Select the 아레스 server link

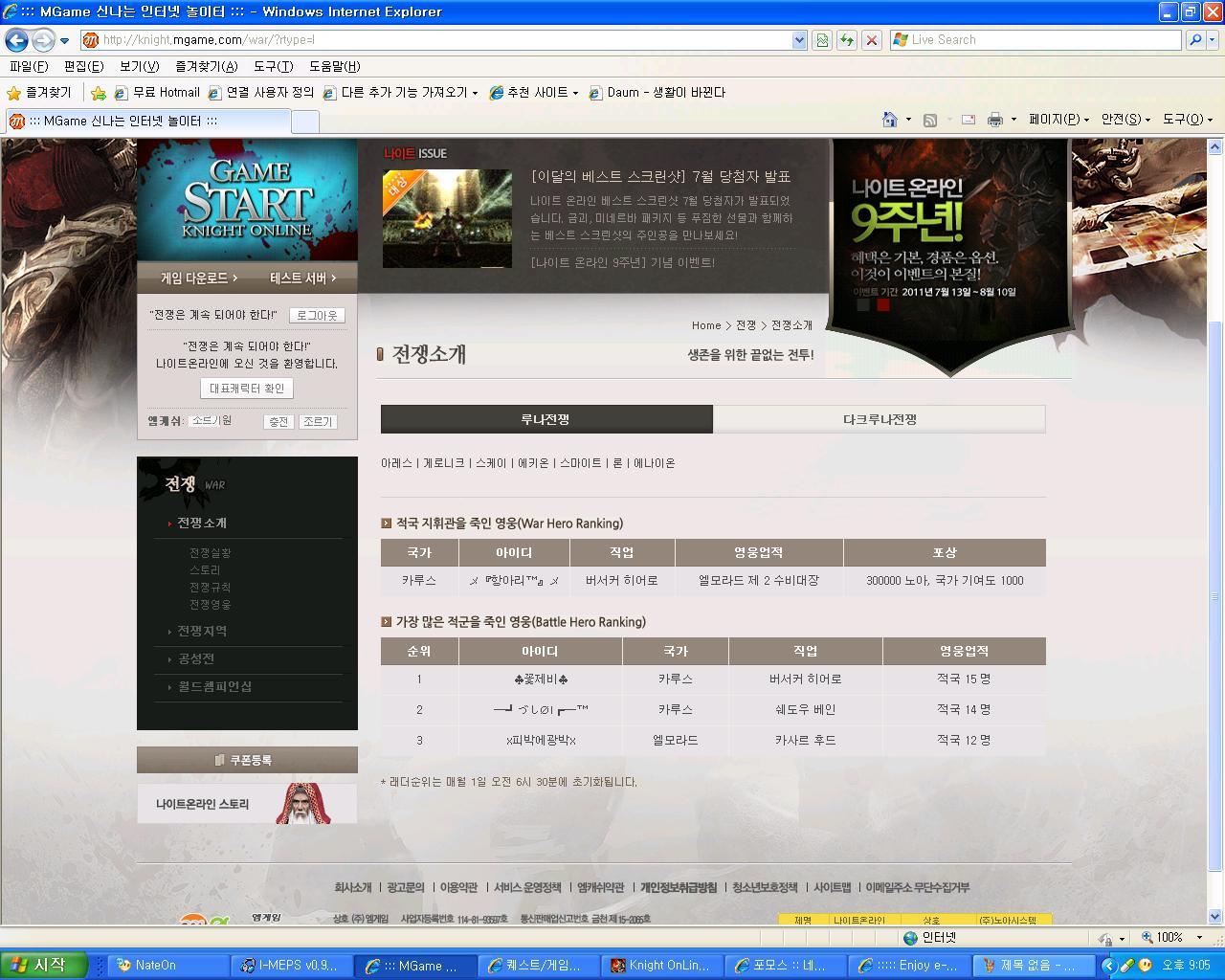pos(396,463)
